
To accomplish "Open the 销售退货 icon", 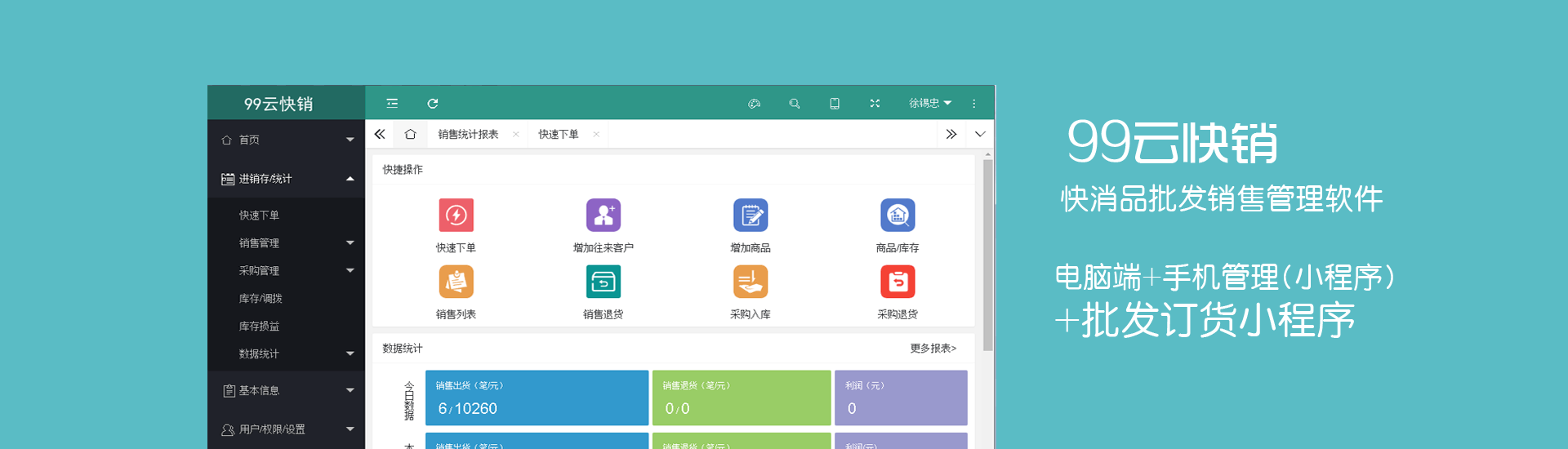I will [x=604, y=282].
